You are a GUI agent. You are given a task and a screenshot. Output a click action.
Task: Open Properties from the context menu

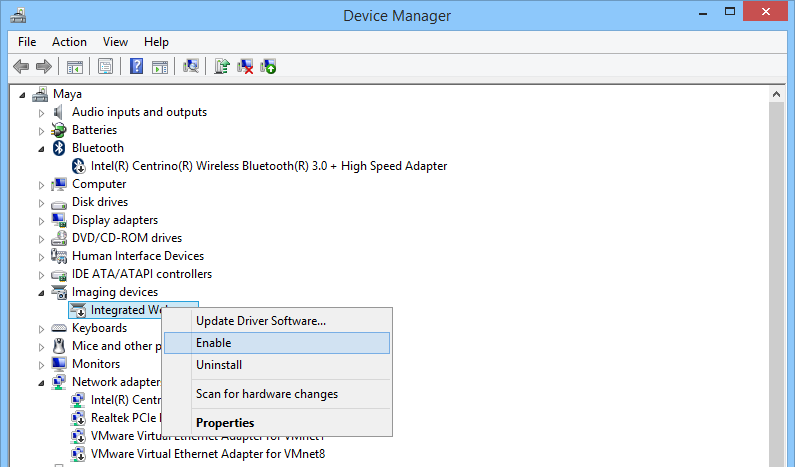click(225, 423)
